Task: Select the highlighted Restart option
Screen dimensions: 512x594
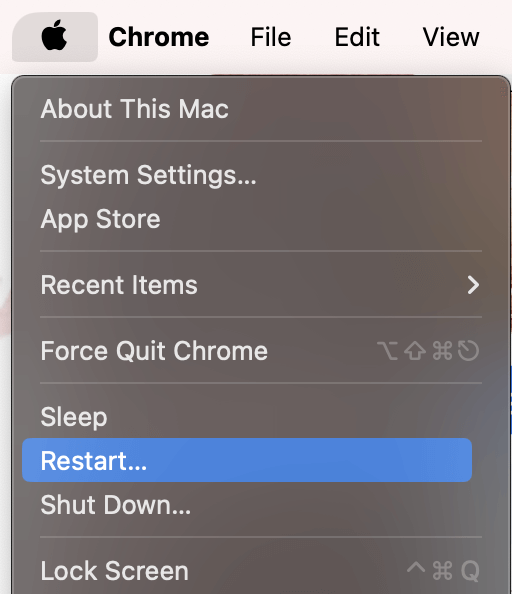Action: pos(247,460)
